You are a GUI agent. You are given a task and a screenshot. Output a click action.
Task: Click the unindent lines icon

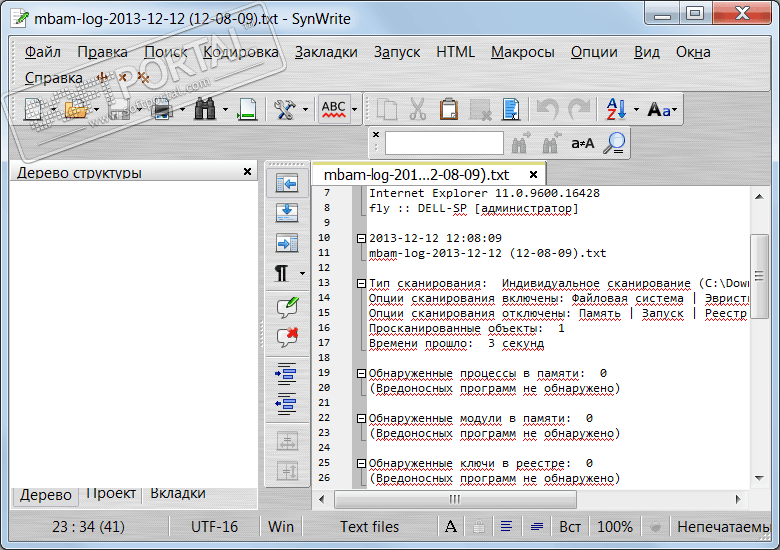pos(286,403)
